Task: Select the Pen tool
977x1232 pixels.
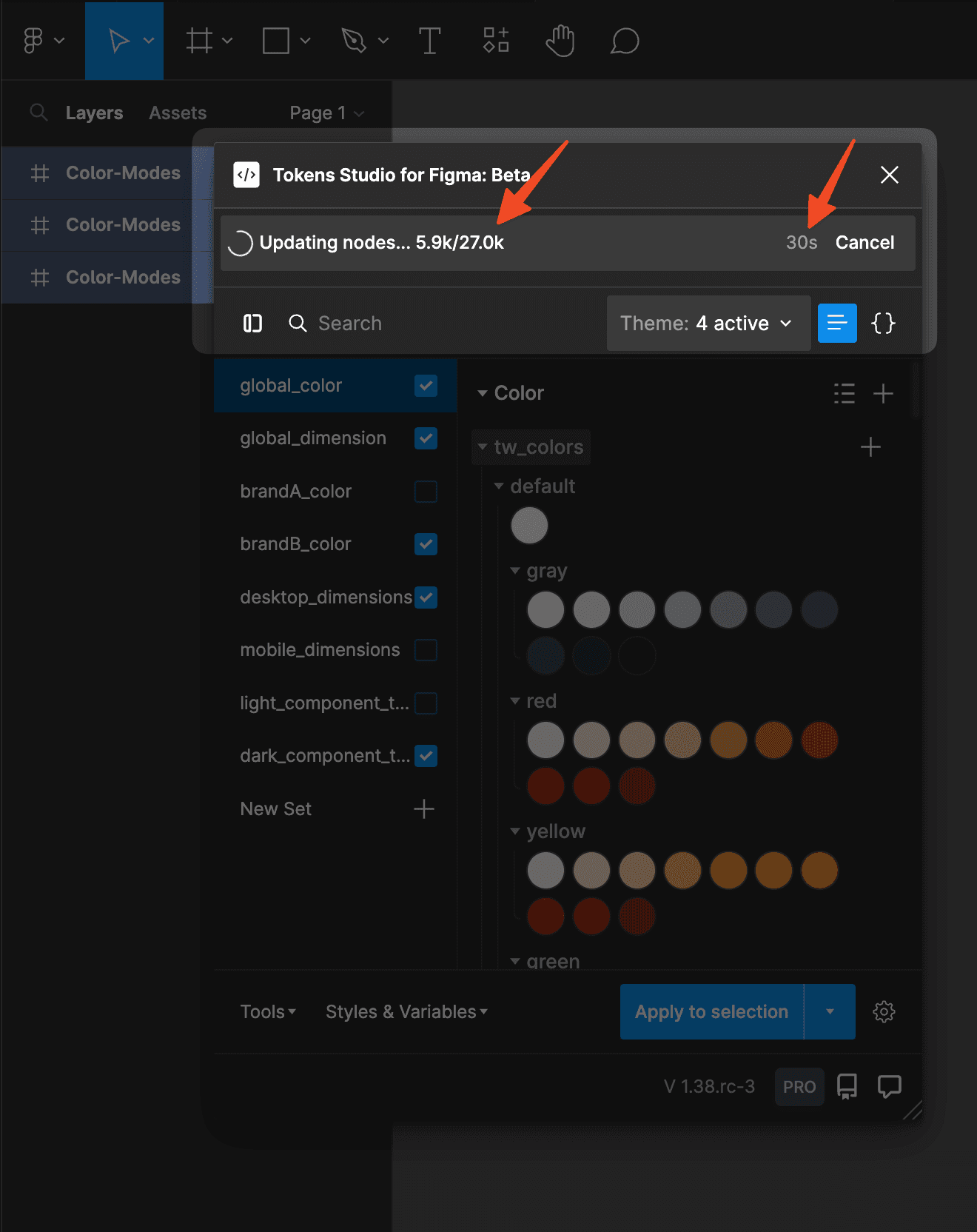Action: point(354,41)
